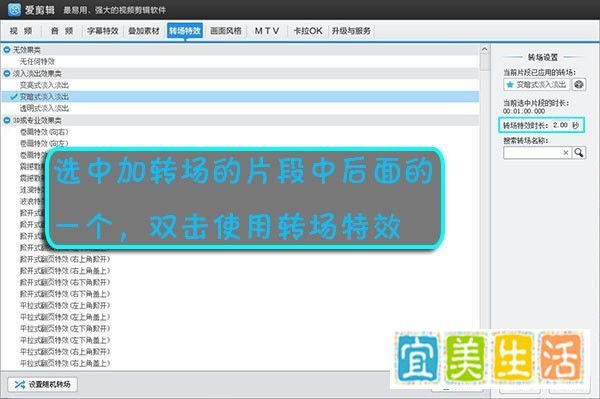The height and width of the screenshot is (399, 600).
Task: Switch to the 字幕特效 tab
Action: pos(103,31)
